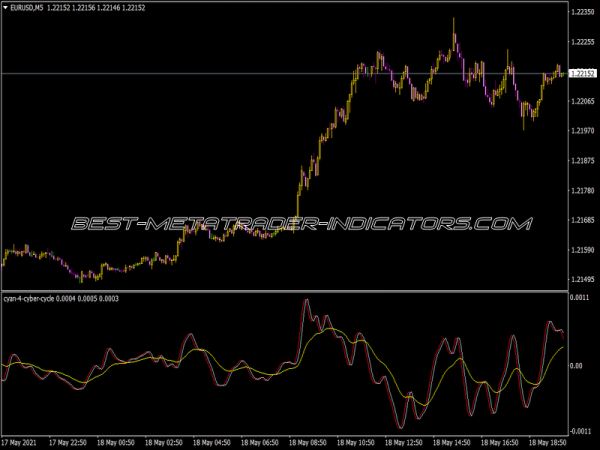The height and width of the screenshot is (450, 600).
Task: Click the tallest peak in the indicator window
Action: click(305, 302)
